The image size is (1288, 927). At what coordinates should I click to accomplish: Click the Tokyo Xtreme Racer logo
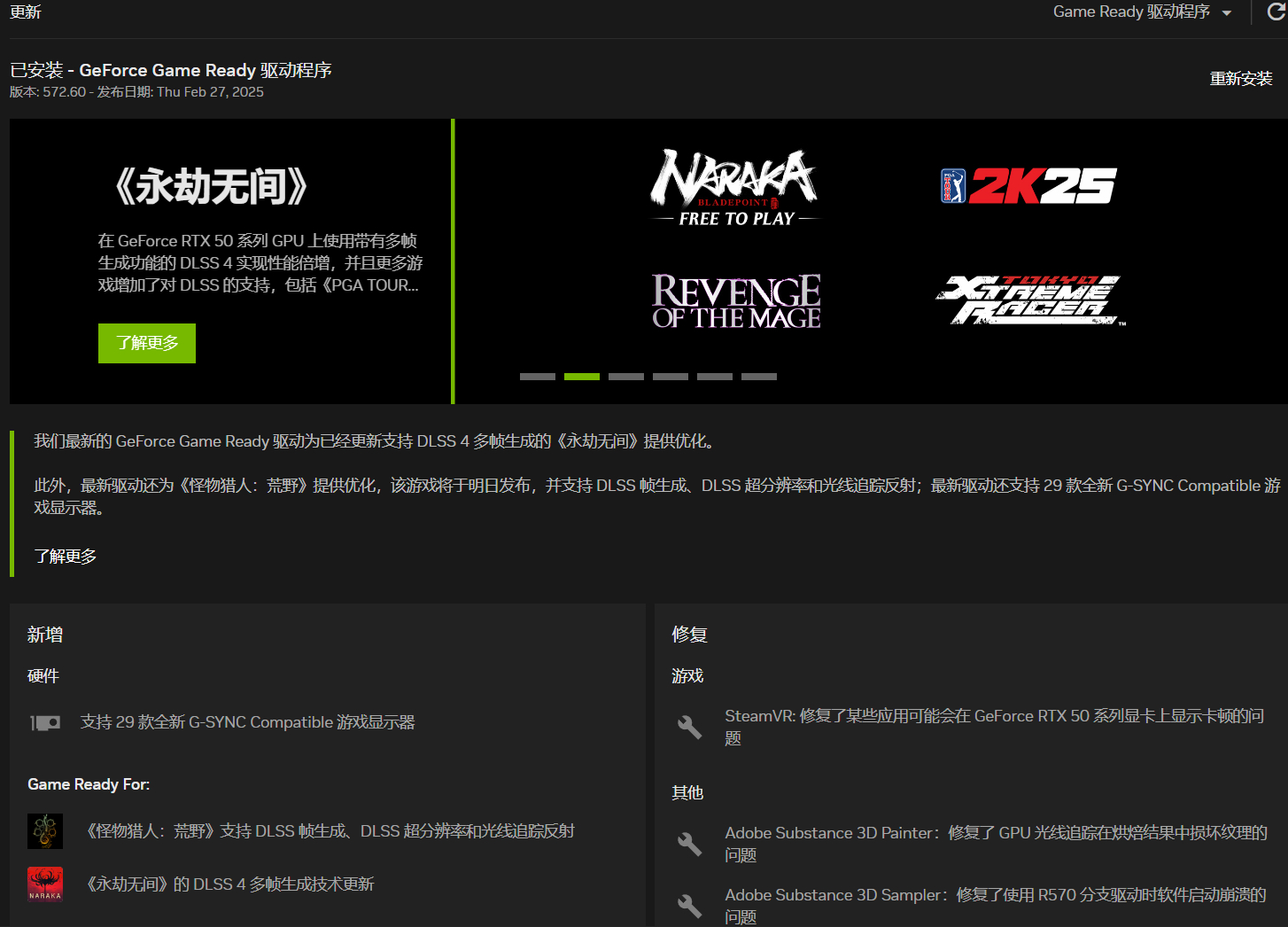click(x=1031, y=300)
